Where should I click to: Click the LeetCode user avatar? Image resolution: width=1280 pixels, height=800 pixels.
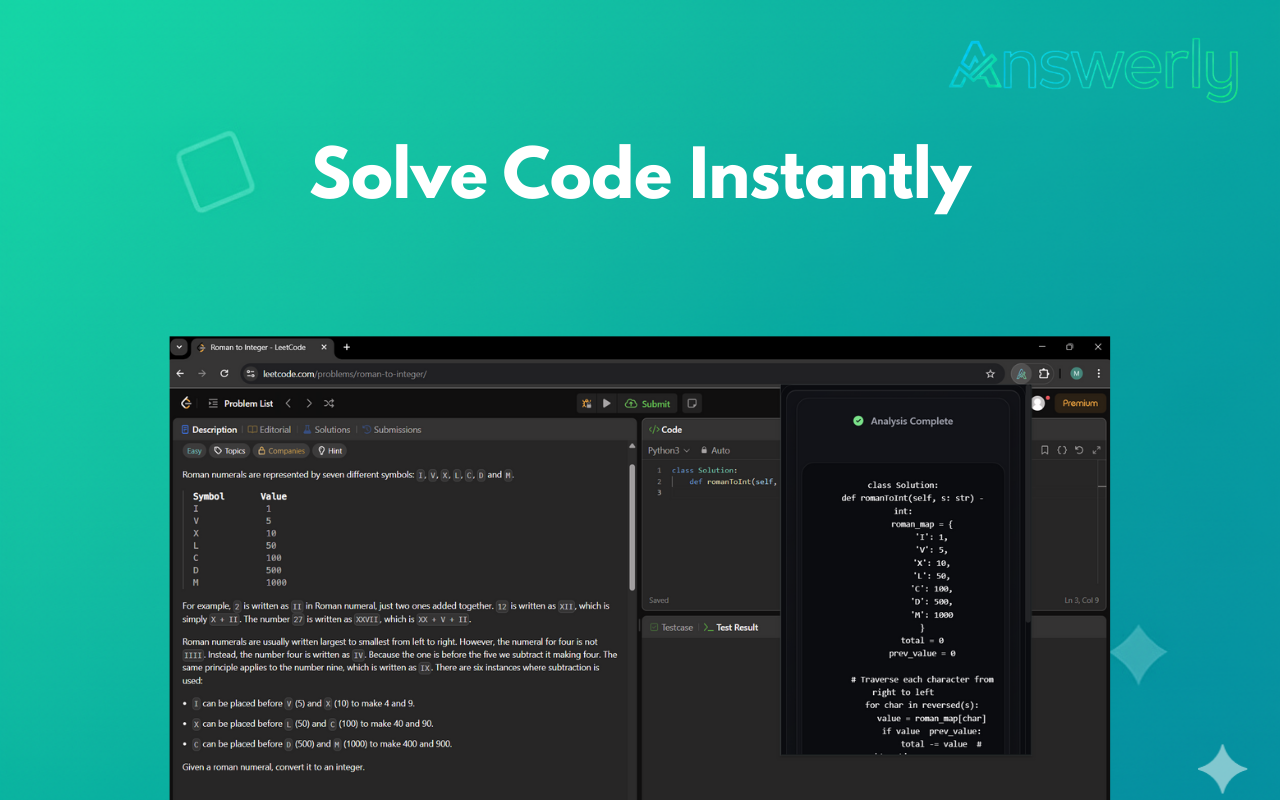pos(1038,403)
